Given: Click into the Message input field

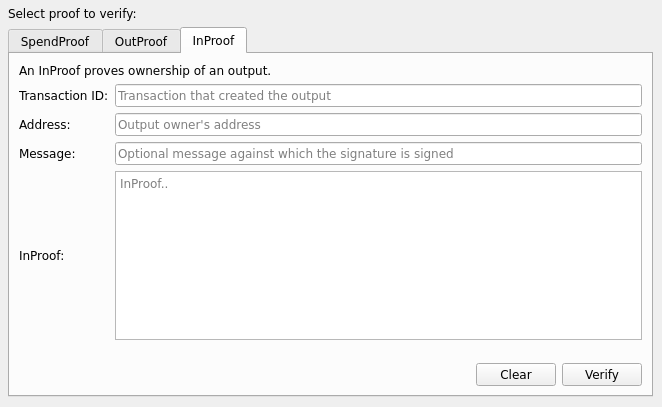Looking at the screenshot, I should [x=378, y=154].
